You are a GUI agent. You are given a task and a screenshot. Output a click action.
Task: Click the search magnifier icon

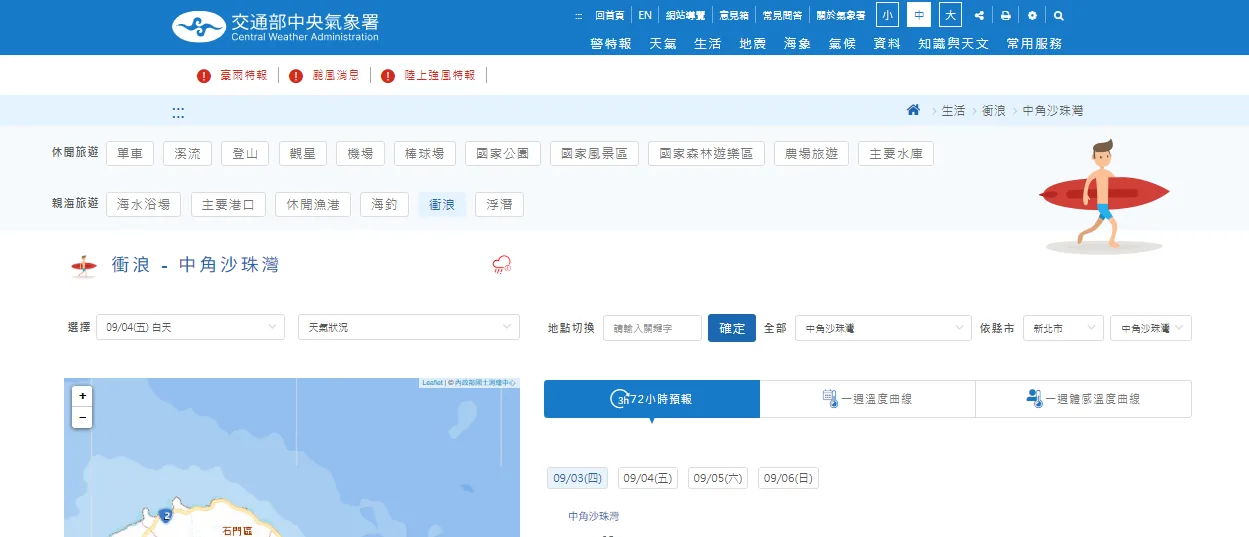pyautogui.click(x=1059, y=16)
